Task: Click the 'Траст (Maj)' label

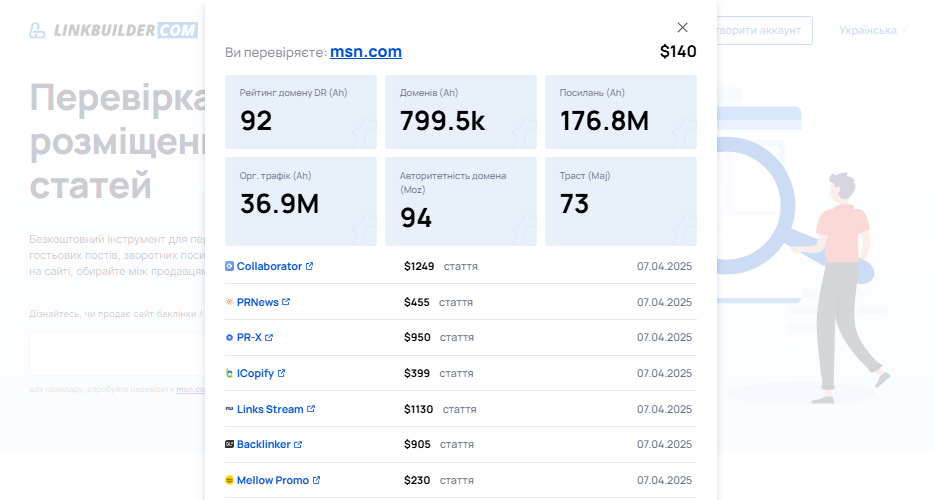Action: [585, 176]
